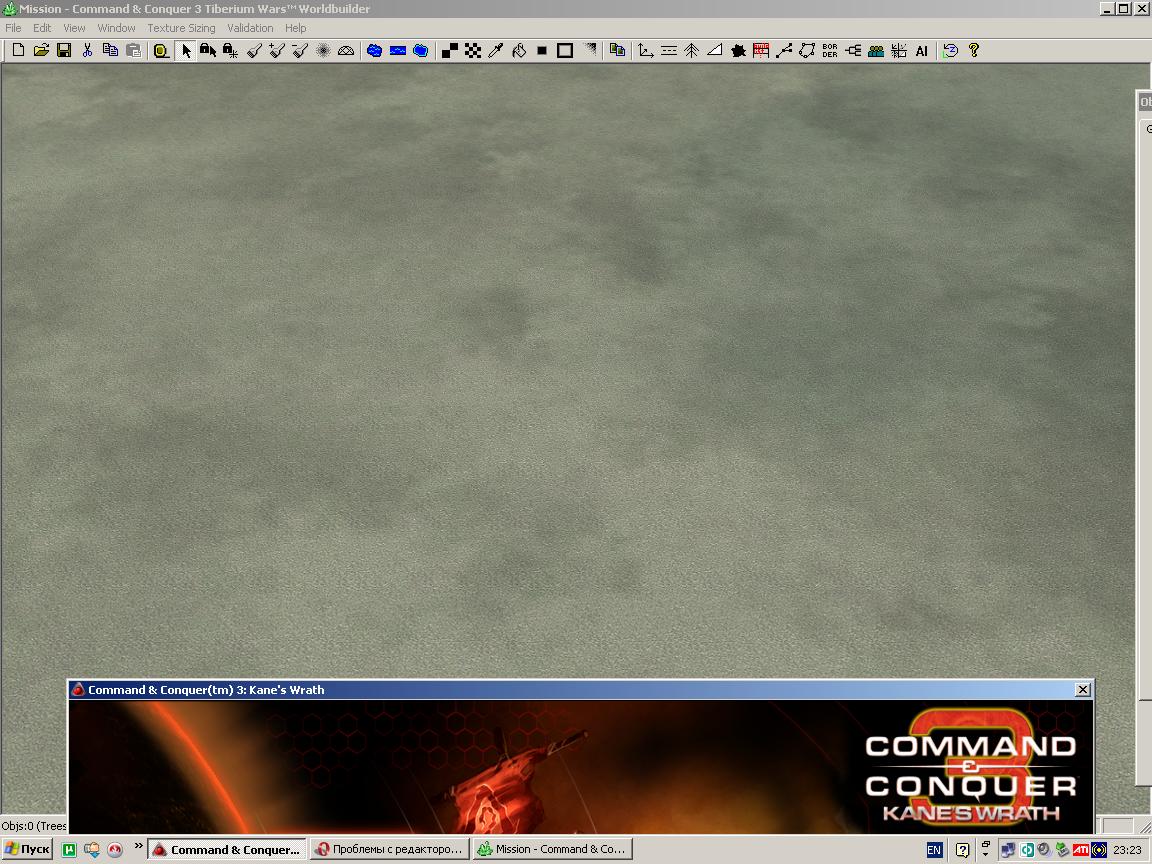The width and height of the screenshot is (1152, 864).
Task: Click the blue lake water tool
Action: pos(375,50)
